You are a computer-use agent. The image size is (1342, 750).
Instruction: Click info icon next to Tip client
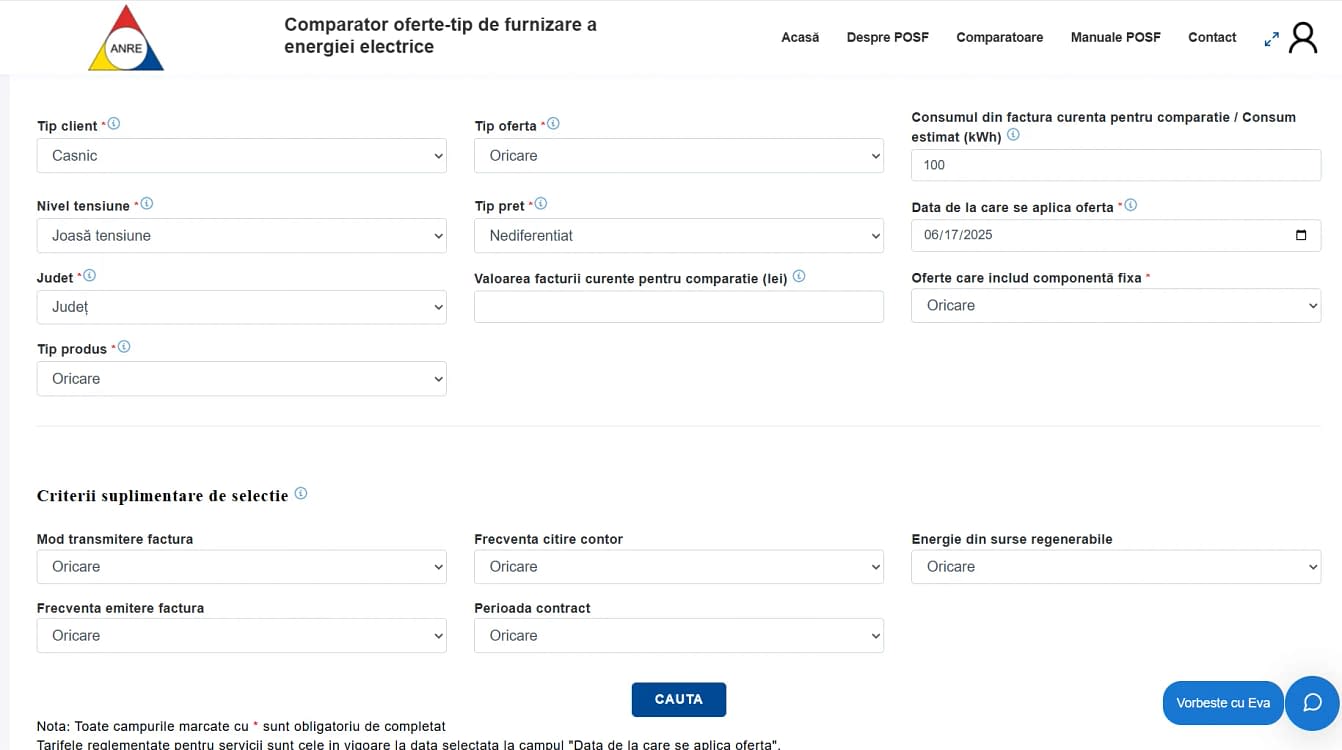(113, 124)
